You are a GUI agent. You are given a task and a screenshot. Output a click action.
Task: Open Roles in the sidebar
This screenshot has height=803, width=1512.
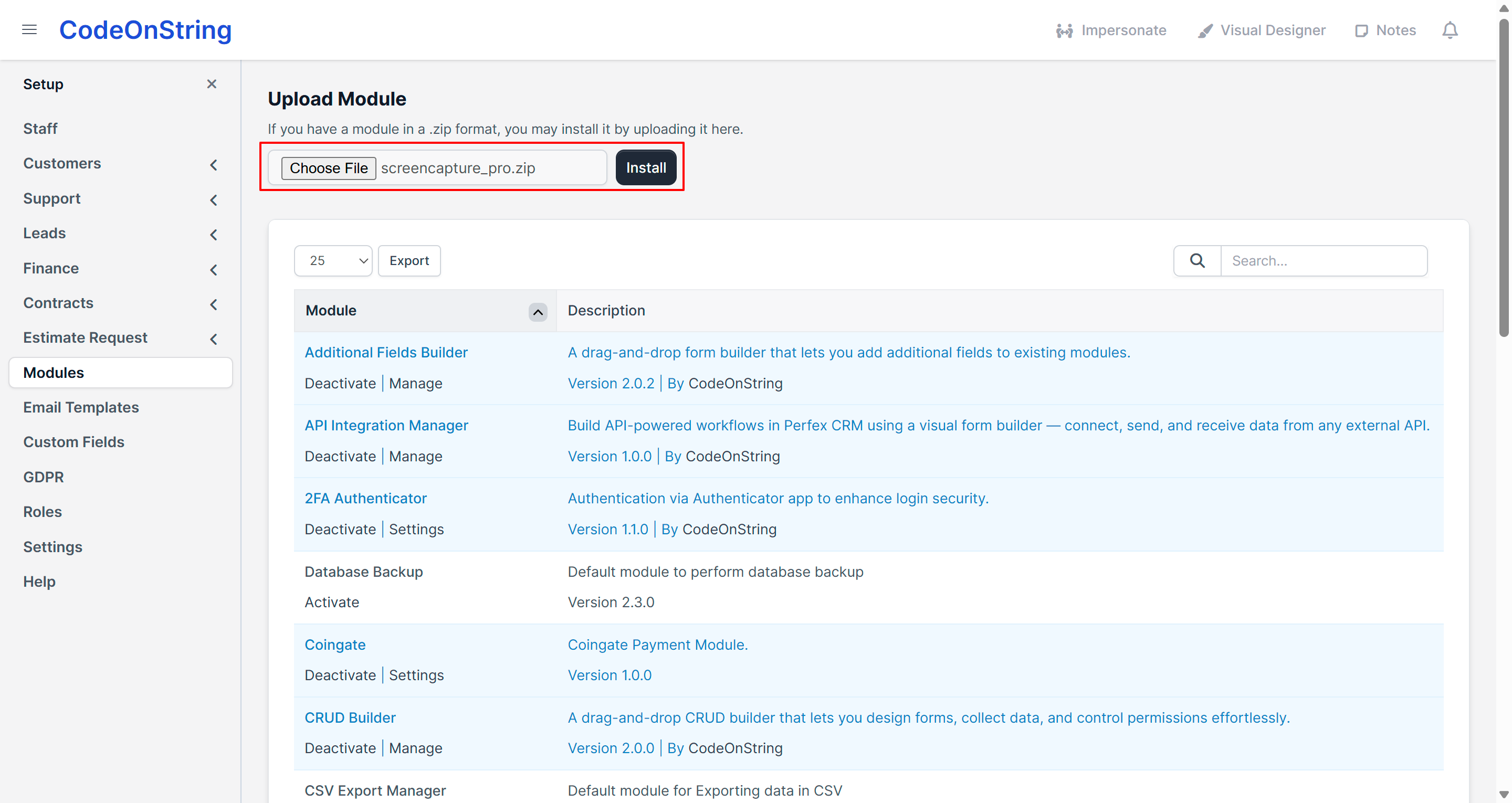coord(42,512)
